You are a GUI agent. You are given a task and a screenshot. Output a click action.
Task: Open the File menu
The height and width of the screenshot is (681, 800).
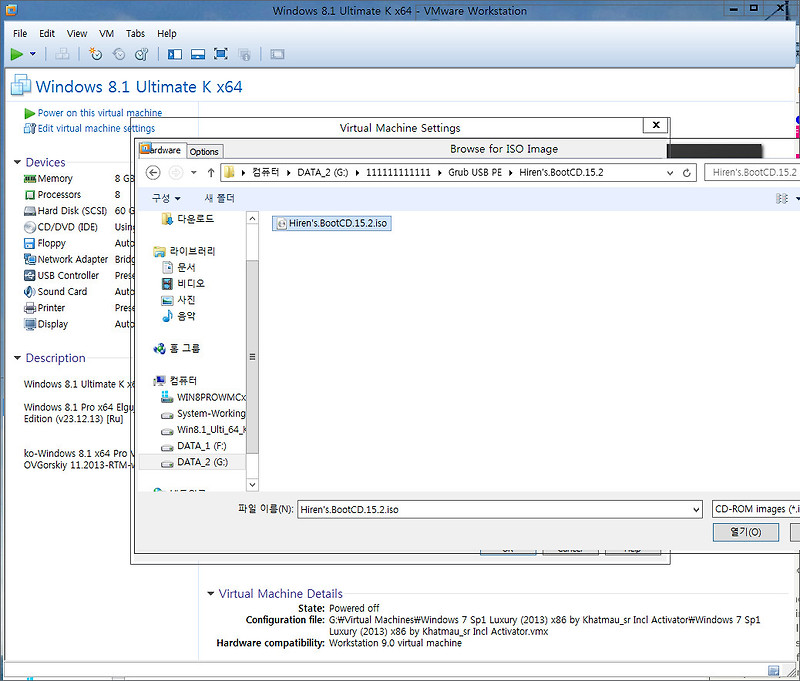(x=20, y=34)
